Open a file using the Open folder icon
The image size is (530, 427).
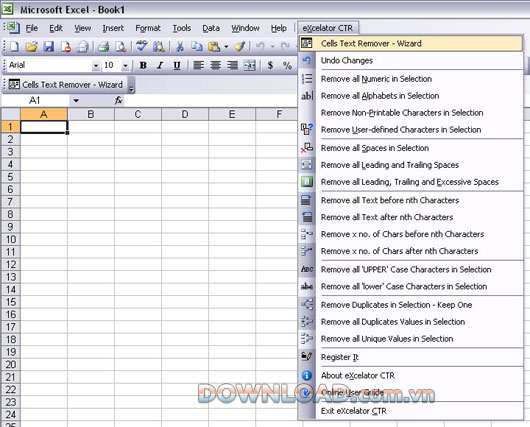pyautogui.click(x=31, y=46)
